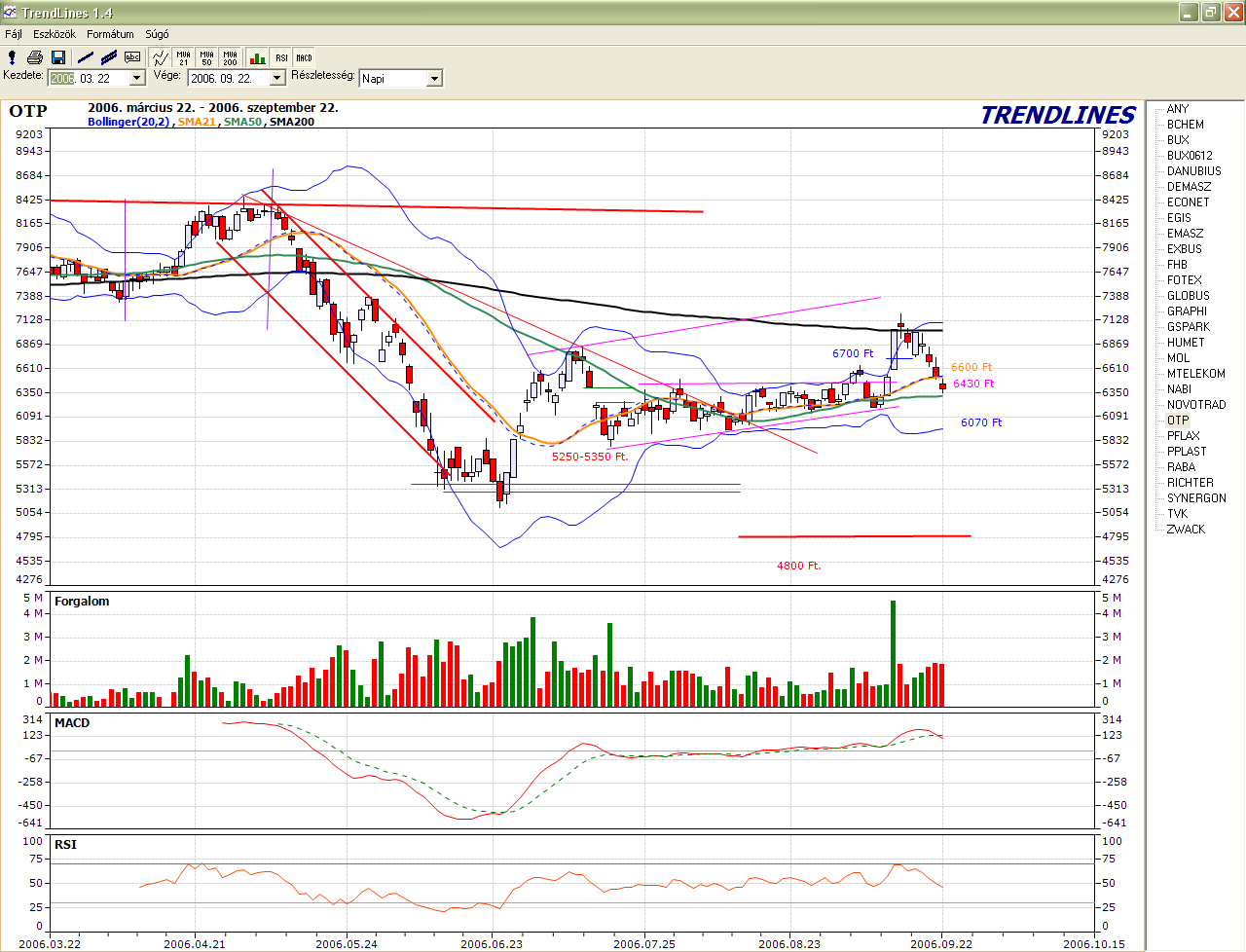Select MOL in the stock list
Viewport: 1246px width, 952px height.
coord(1178,358)
